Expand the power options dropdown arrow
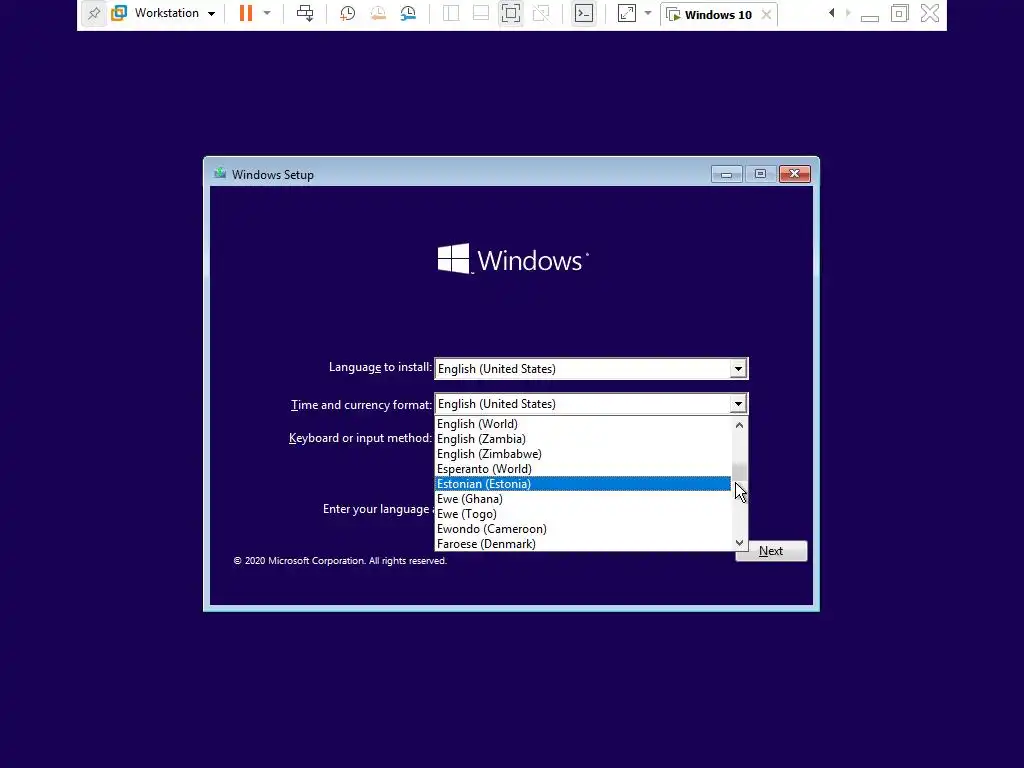This screenshot has height=768, width=1024. [266, 13]
